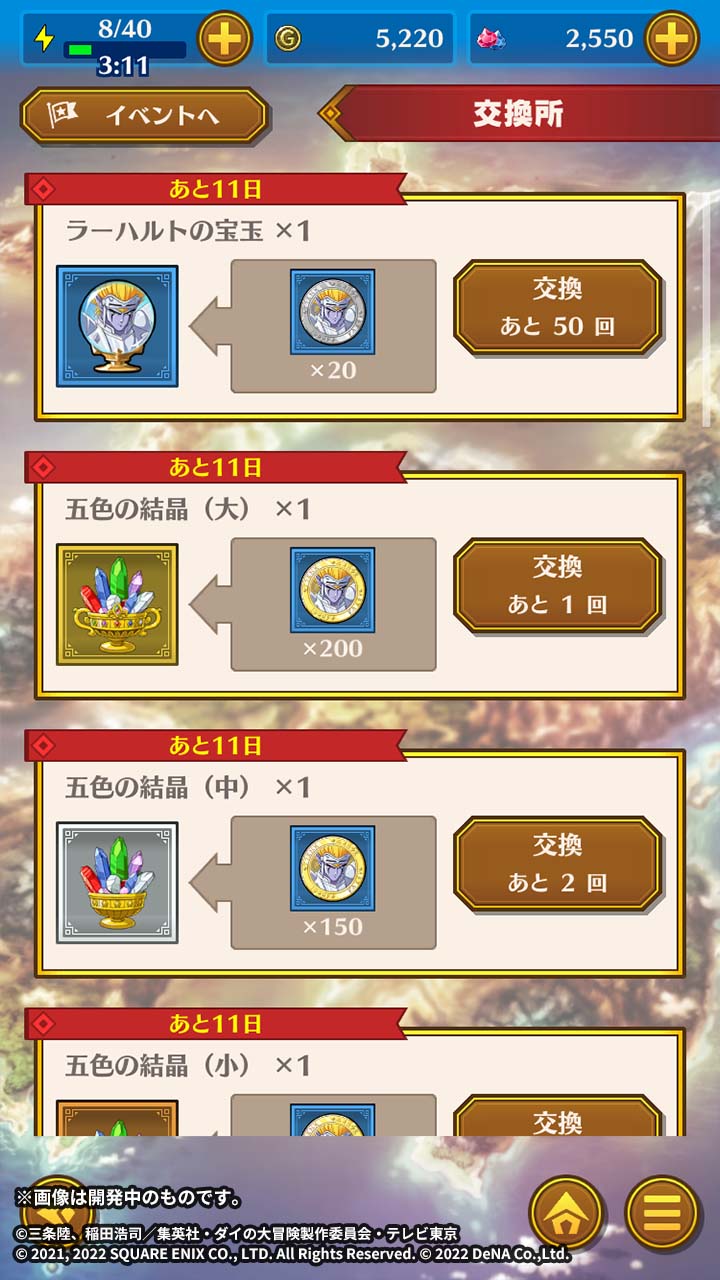The height and width of the screenshot is (1280, 720).
Task: Click the gold coin G icon
Action: pyautogui.click(x=288, y=39)
